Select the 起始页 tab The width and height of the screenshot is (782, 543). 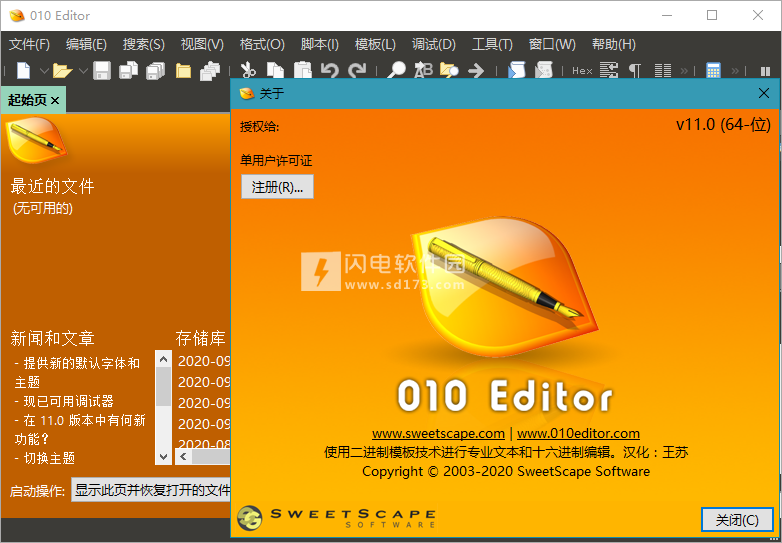tap(27, 100)
